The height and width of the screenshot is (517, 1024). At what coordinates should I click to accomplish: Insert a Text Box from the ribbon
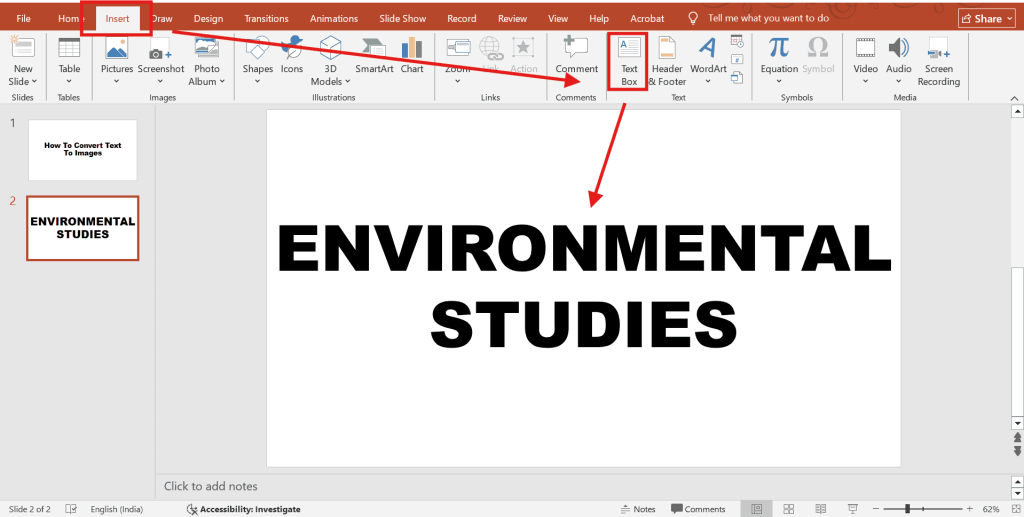(628, 60)
